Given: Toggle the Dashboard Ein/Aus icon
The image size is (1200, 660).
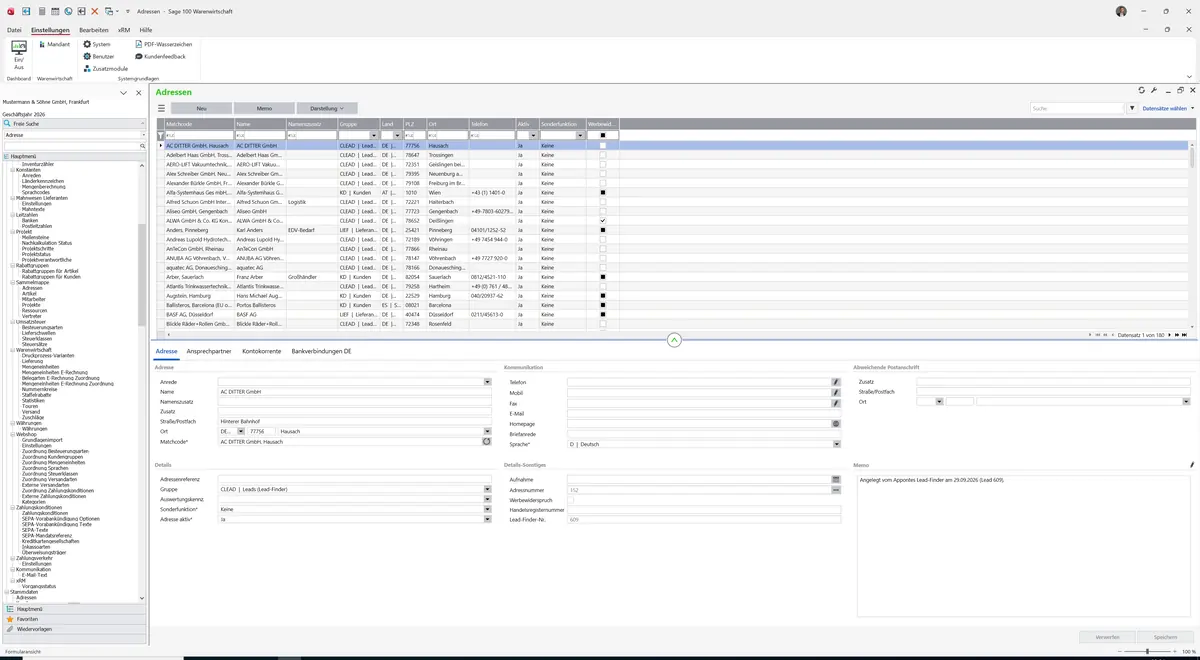Looking at the screenshot, I should [18, 55].
